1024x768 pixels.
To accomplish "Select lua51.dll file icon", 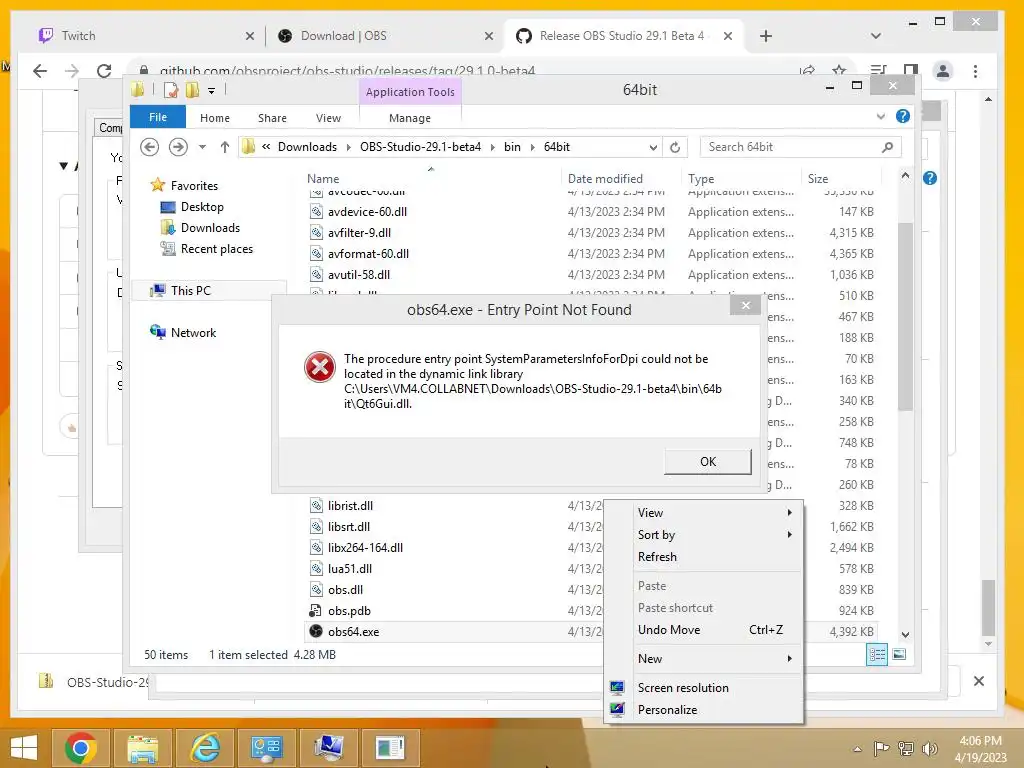I will (x=316, y=568).
